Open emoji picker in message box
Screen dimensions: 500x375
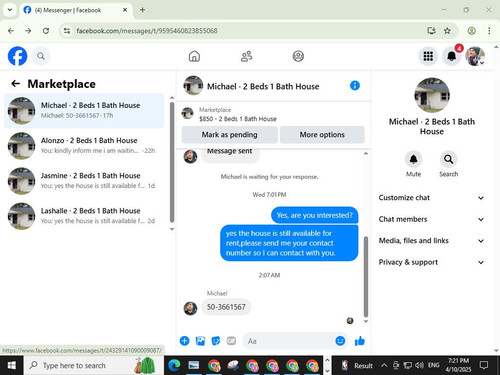[x=340, y=341]
